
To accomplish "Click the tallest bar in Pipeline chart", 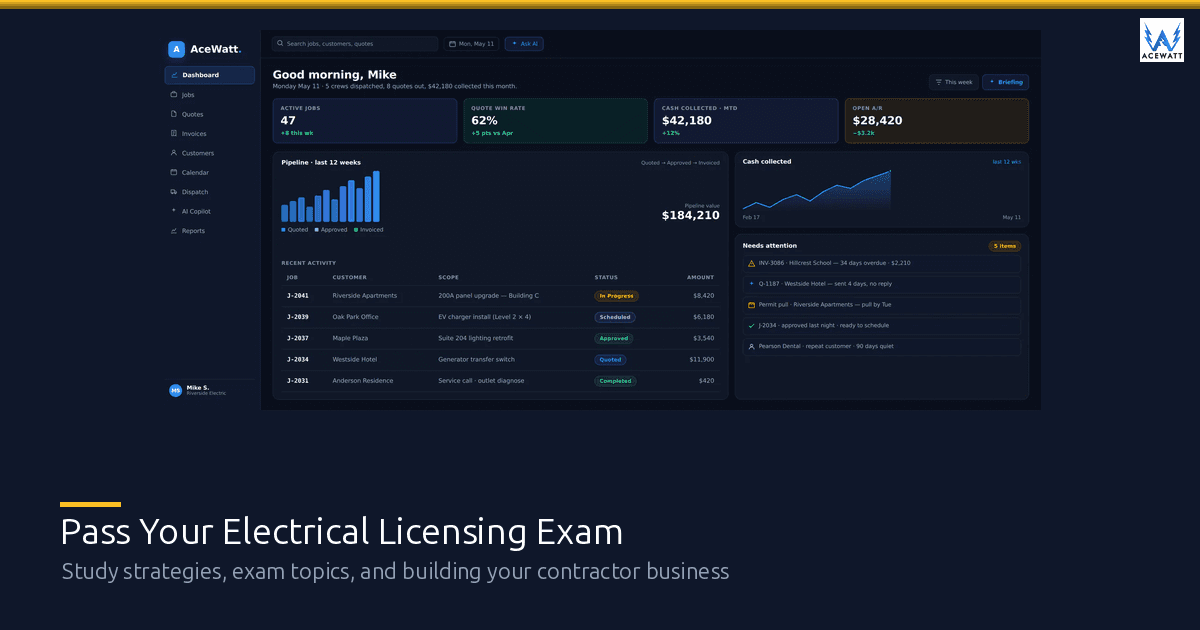I will (376, 196).
